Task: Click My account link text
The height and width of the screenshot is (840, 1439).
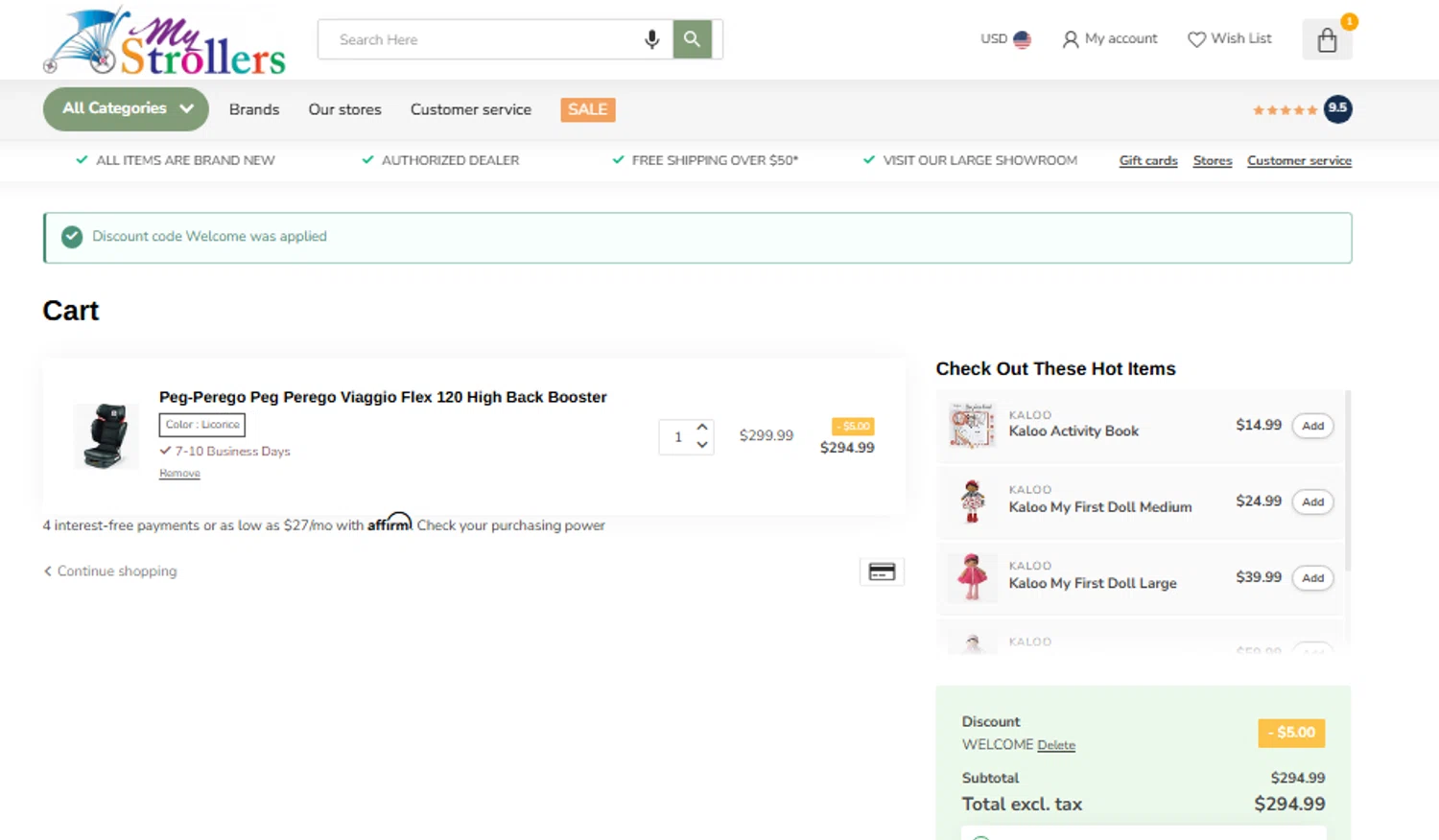Action: click(1121, 38)
